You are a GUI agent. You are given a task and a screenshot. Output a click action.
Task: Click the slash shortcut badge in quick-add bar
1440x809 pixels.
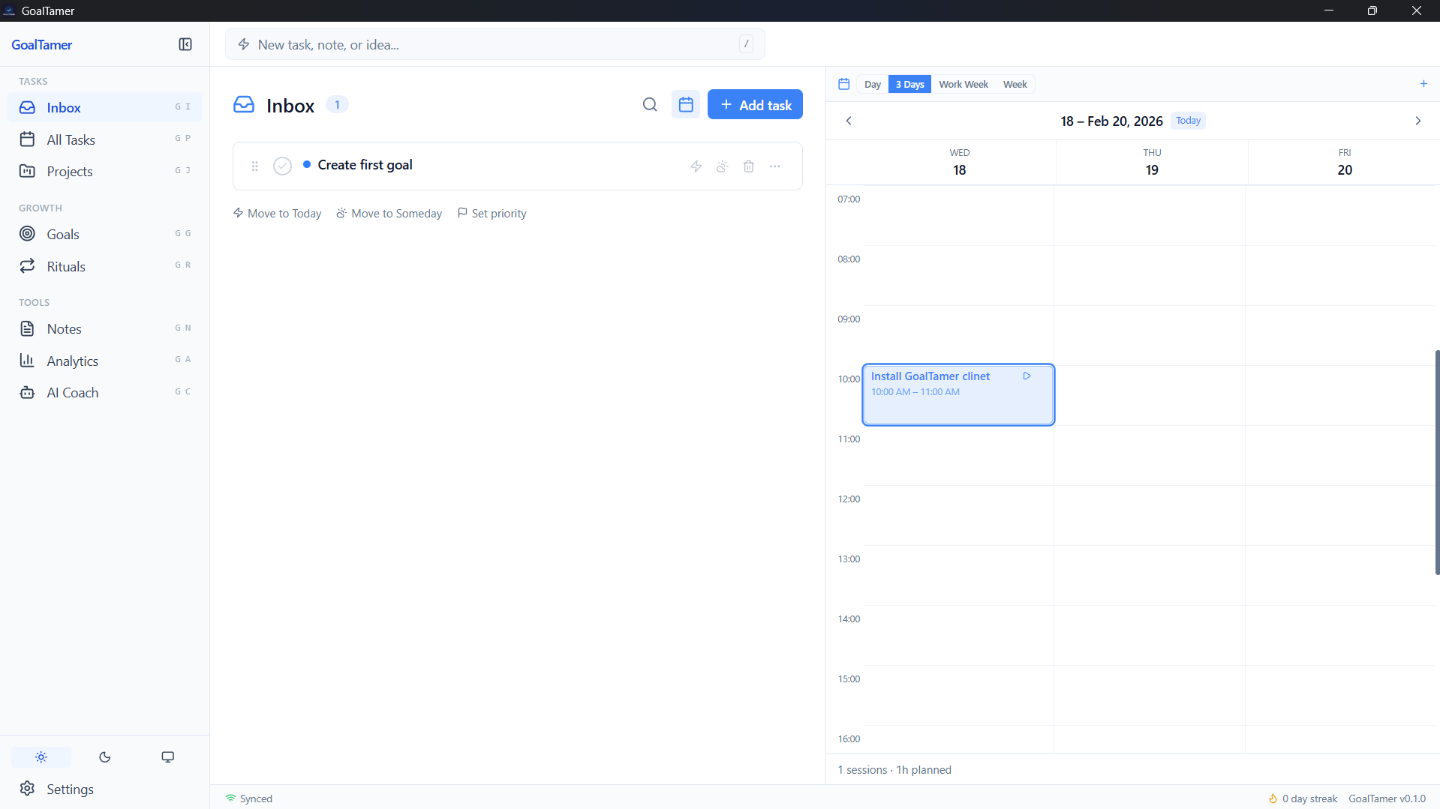[746, 44]
